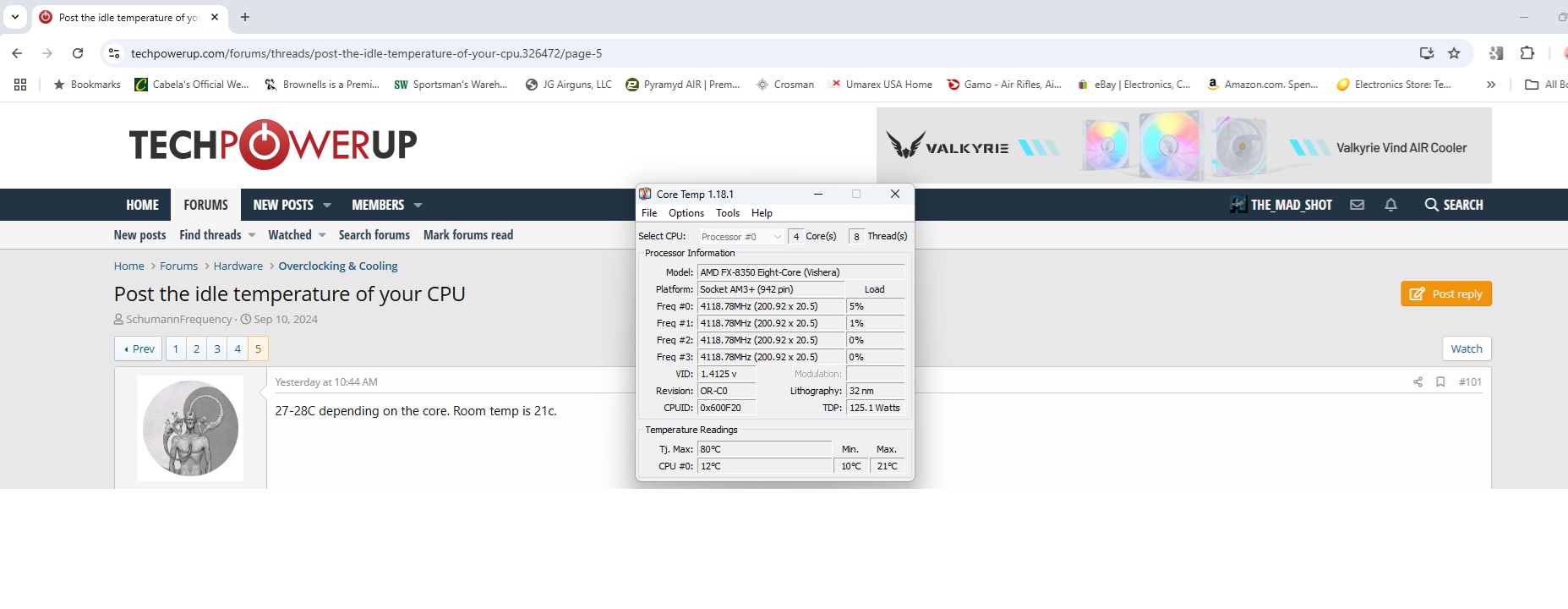
Task: Open the Extensions puzzle icon
Action: pos(1527,53)
